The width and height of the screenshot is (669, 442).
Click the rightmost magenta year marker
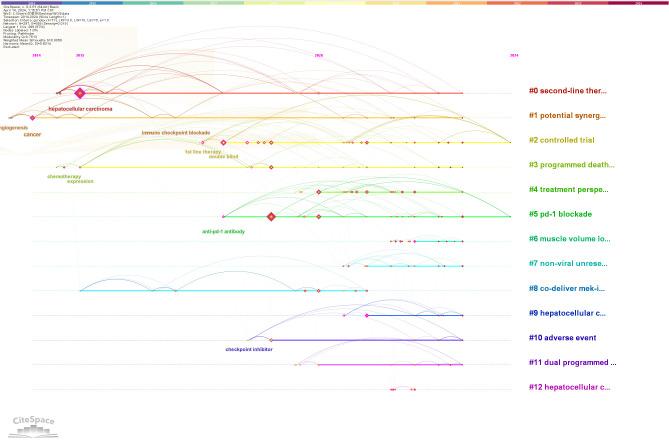click(515, 55)
